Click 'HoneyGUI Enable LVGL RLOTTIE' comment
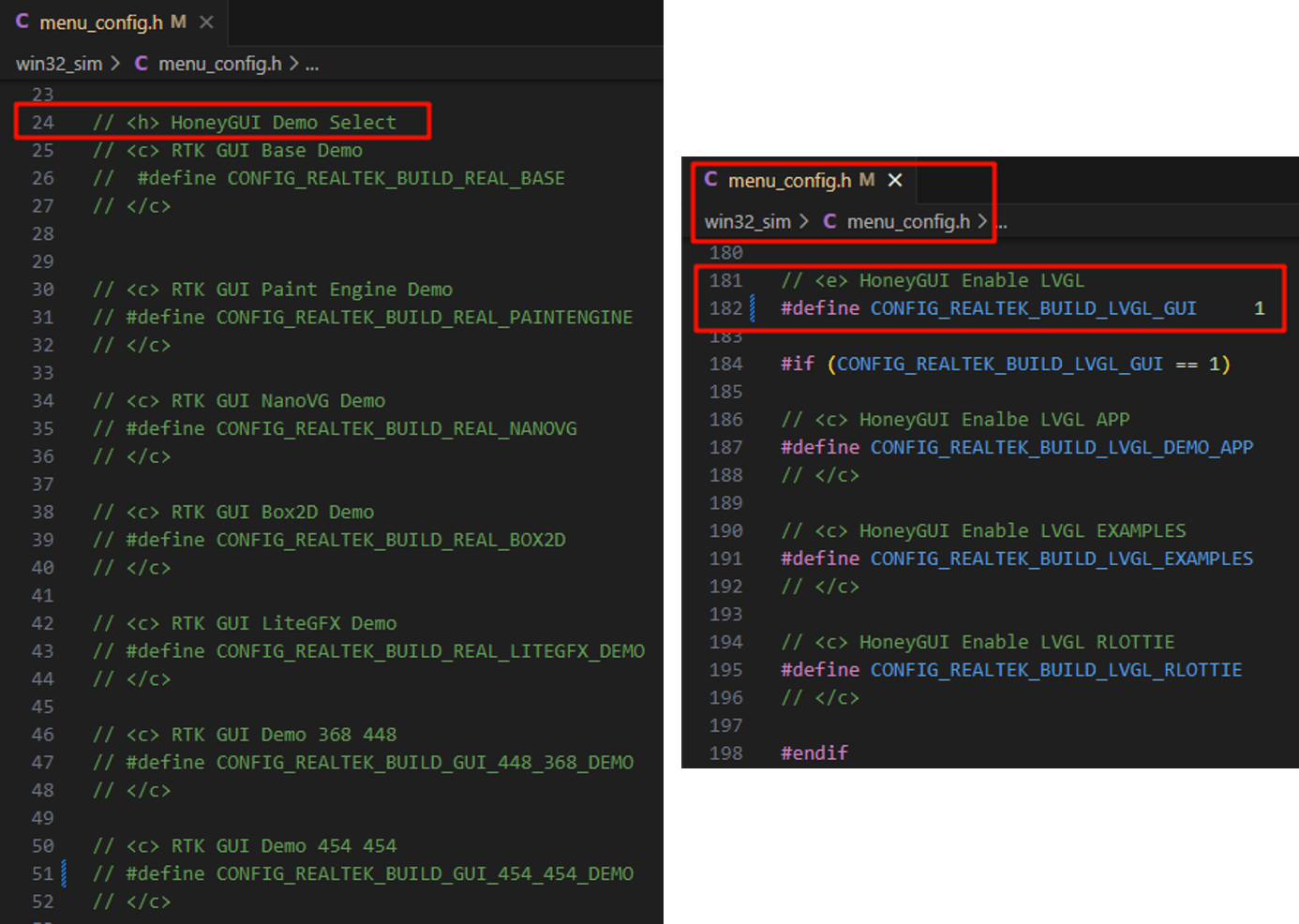The width and height of the screenshot is (1299, 924). tap(978, 642)
